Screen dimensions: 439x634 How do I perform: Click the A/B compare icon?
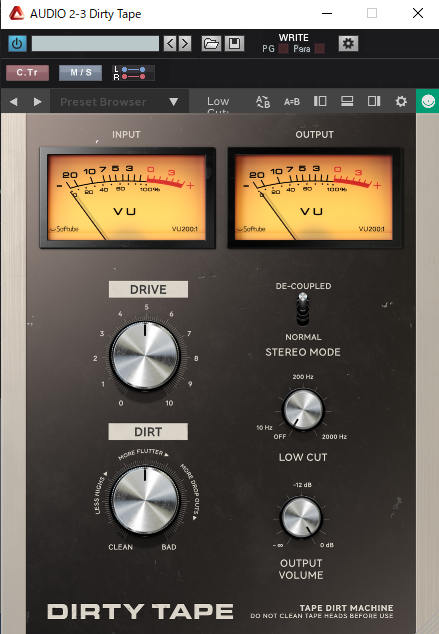point(263,101)
